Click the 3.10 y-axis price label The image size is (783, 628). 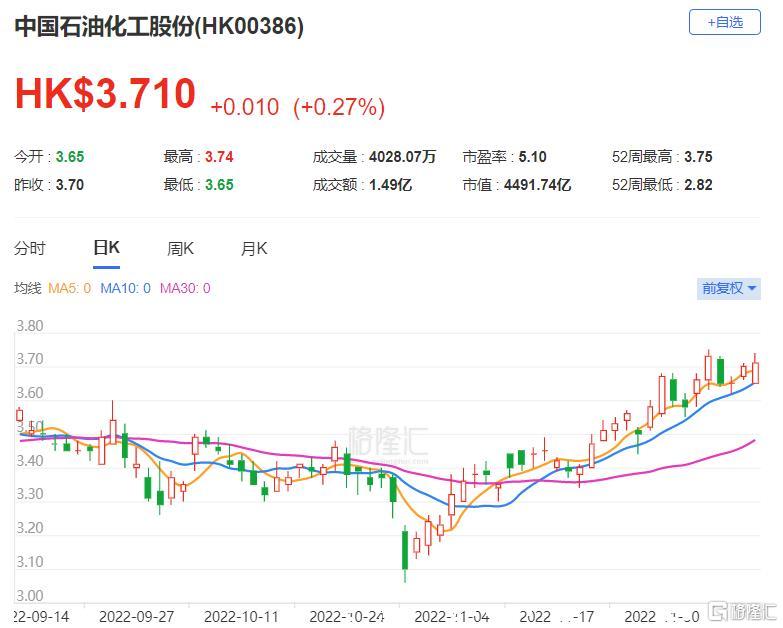pos(30,562)
